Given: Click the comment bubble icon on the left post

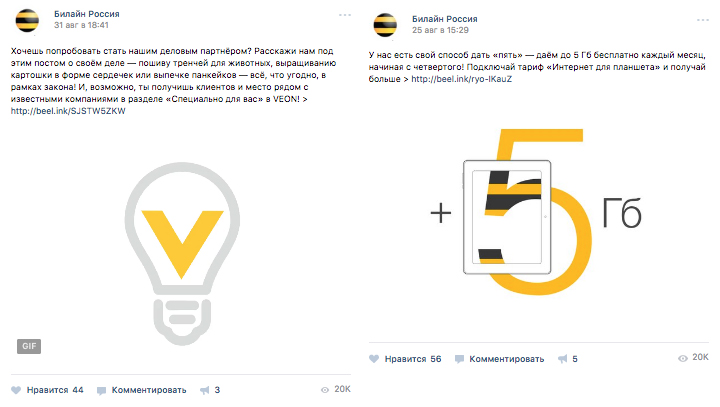Looking at the screenshot, I should (101, 391).
